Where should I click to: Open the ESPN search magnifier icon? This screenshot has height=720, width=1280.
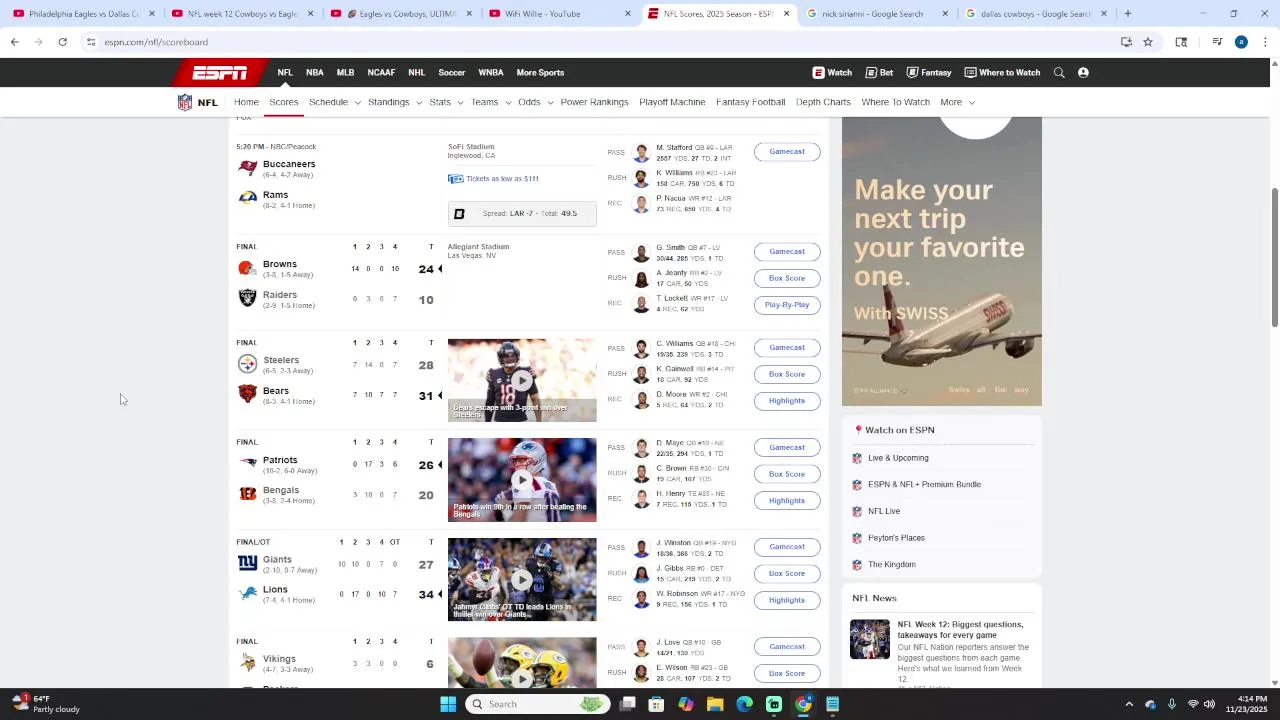pos(1059,73)
